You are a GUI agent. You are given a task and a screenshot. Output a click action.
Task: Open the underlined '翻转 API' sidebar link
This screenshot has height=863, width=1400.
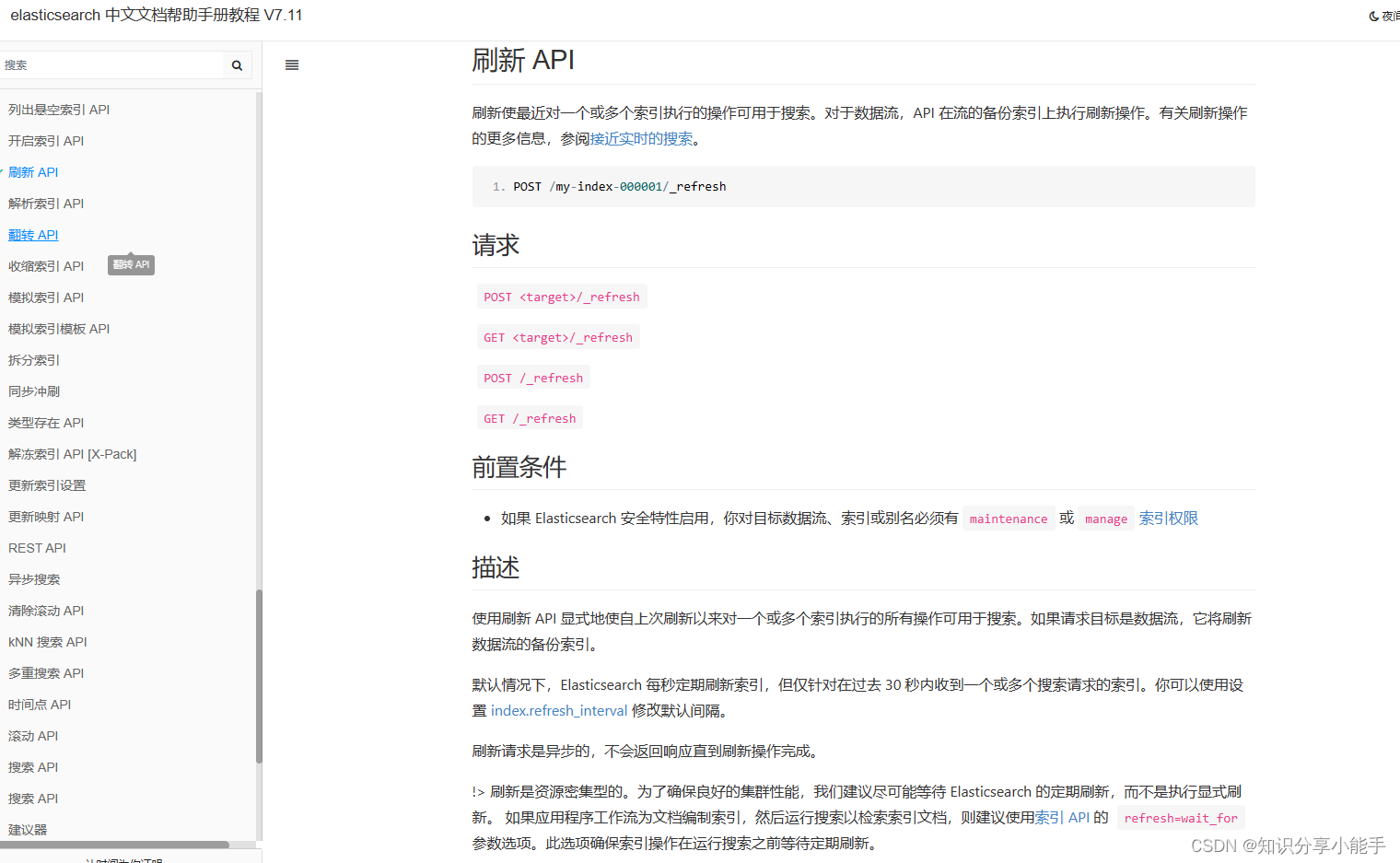click(33, 235)
